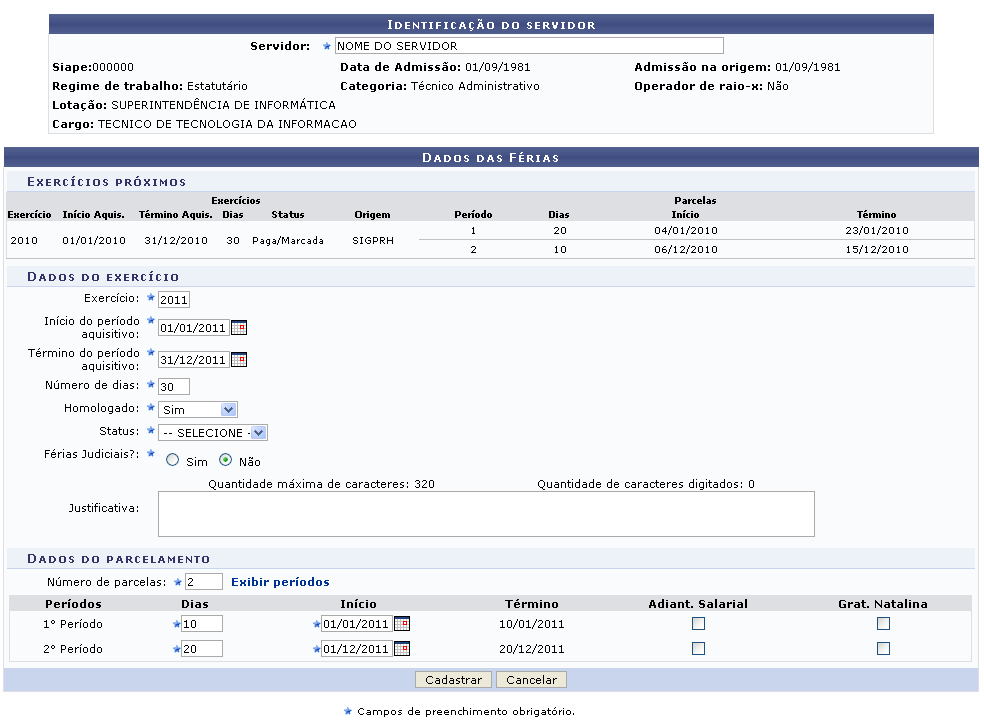Open the Status selection dropdown

coord(213,433)
